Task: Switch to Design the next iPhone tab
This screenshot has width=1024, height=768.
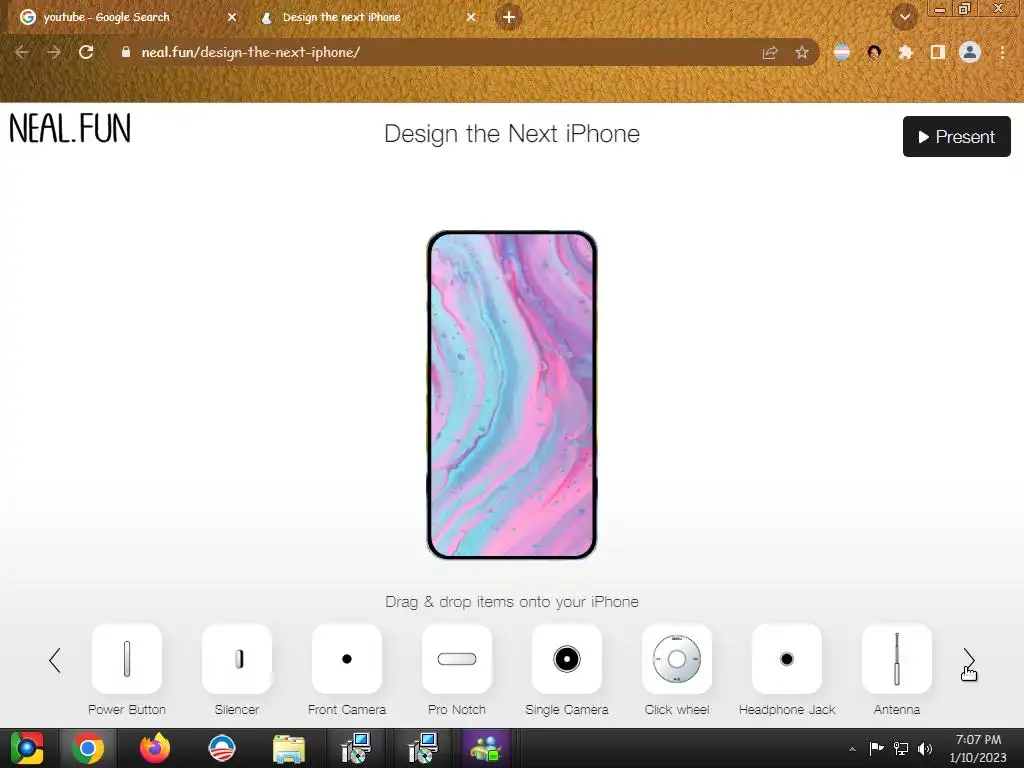Action: point(366,17)
